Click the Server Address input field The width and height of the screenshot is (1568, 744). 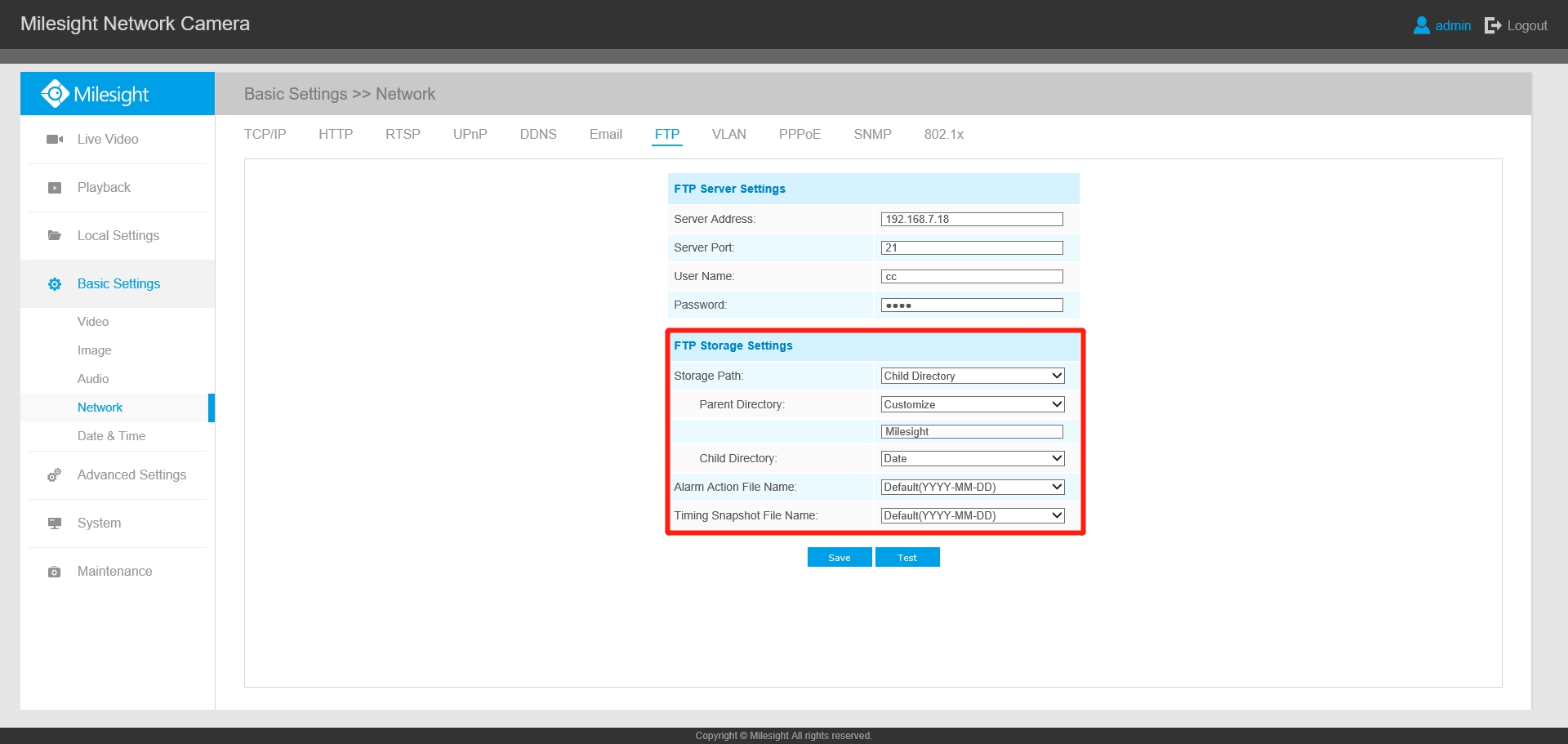(972, 219)
